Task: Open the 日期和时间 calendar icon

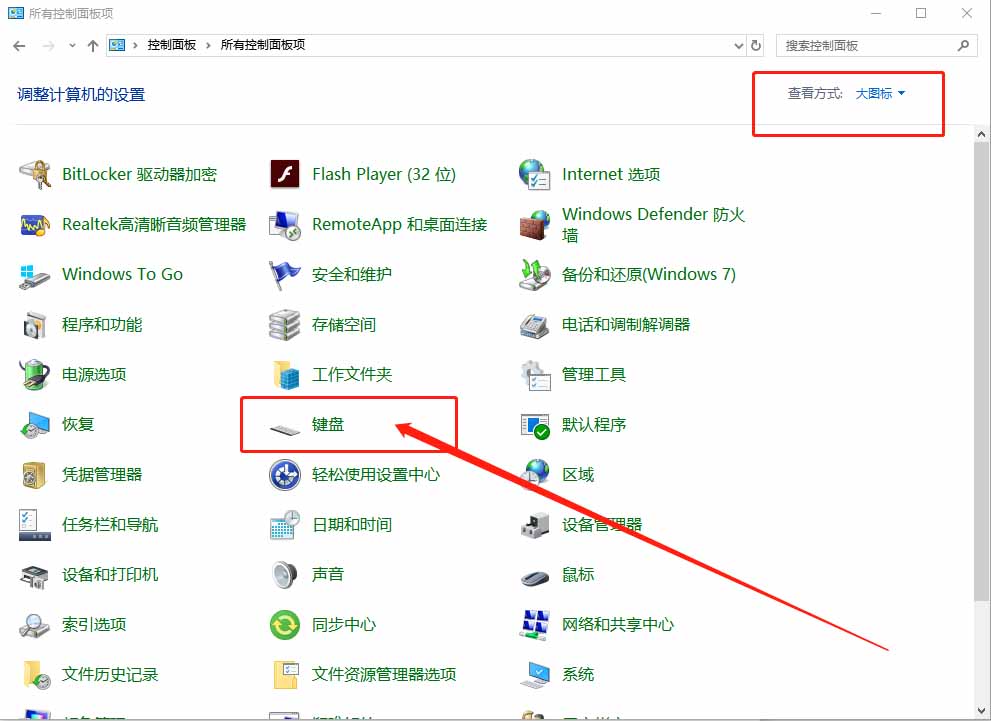Action: [285, 525]
